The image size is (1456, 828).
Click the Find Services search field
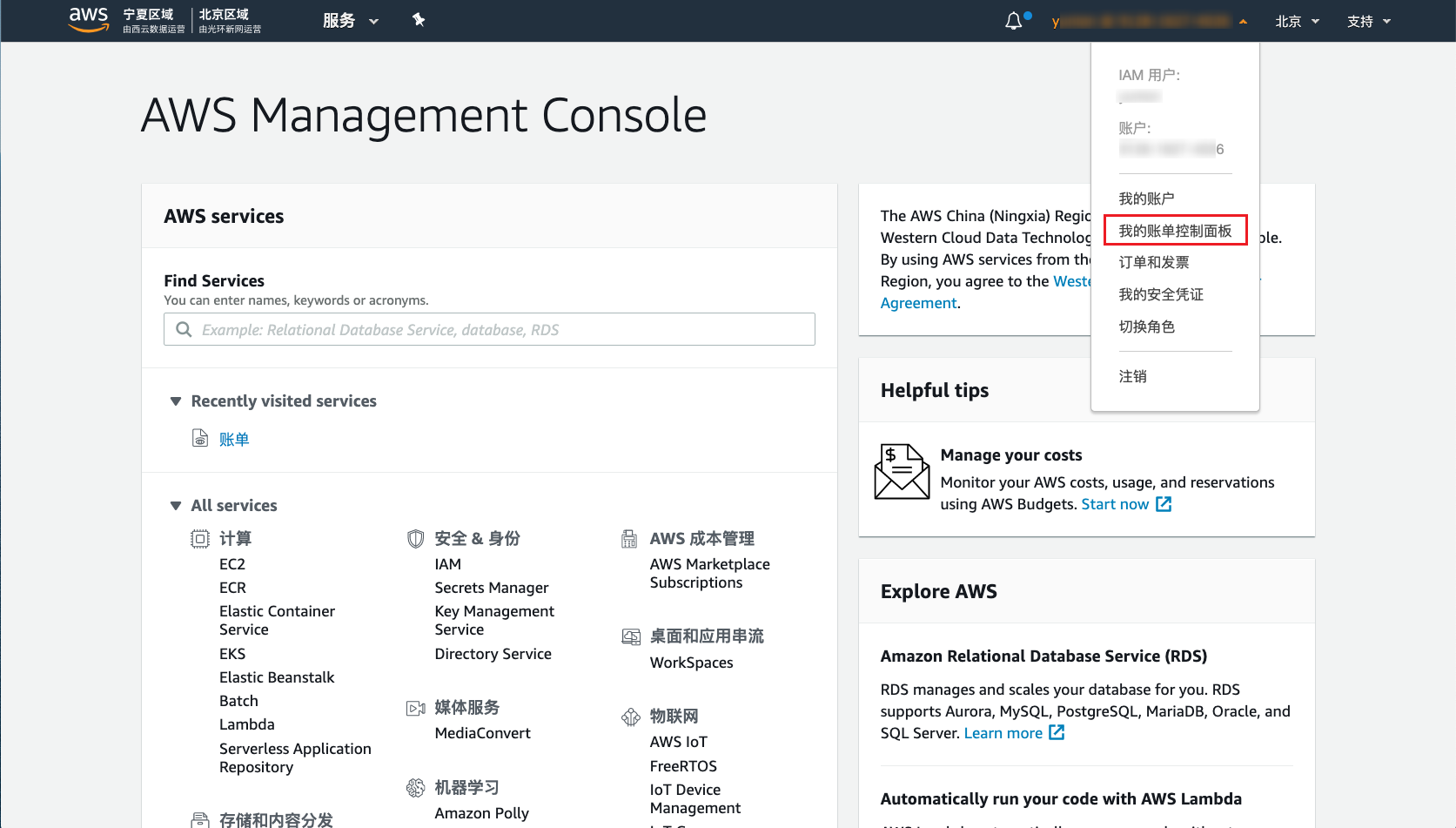[505, 329]
